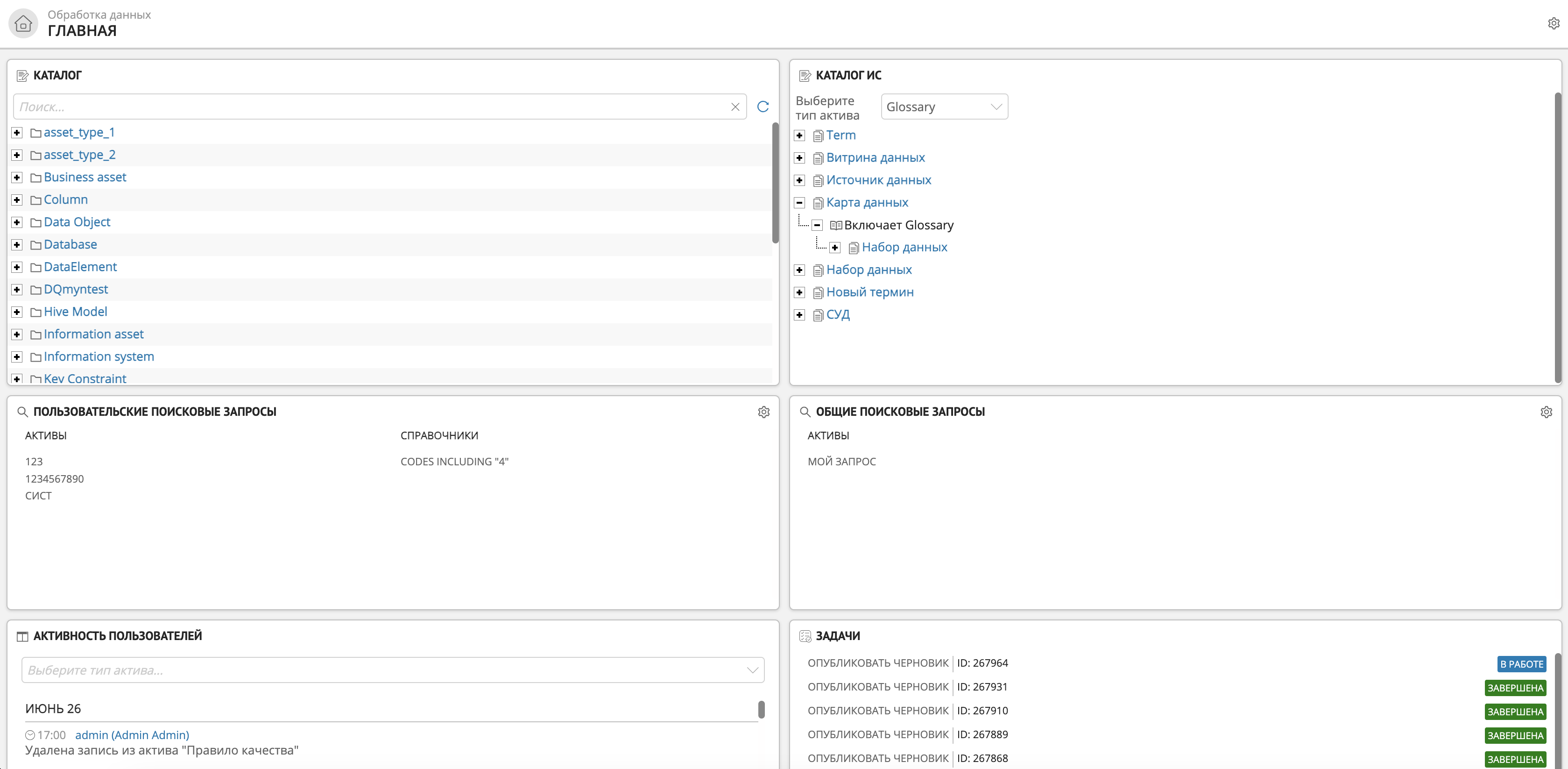Collapse the Карта данных node
Image resolution: width=1568 pixels, height=769 pixels.
pos(799,203)
